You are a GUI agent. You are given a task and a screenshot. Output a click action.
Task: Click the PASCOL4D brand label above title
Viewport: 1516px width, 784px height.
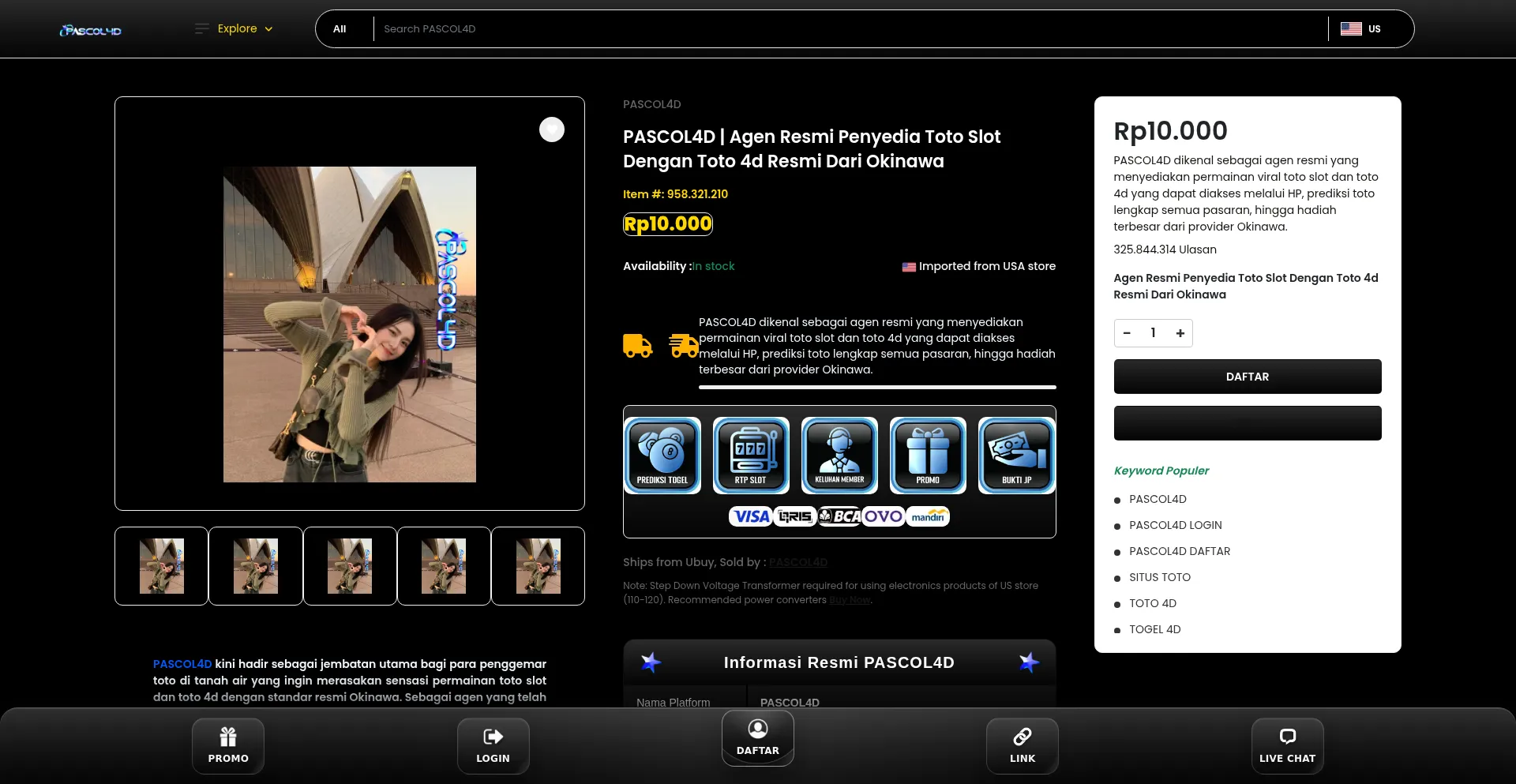[x=652, y=104]
